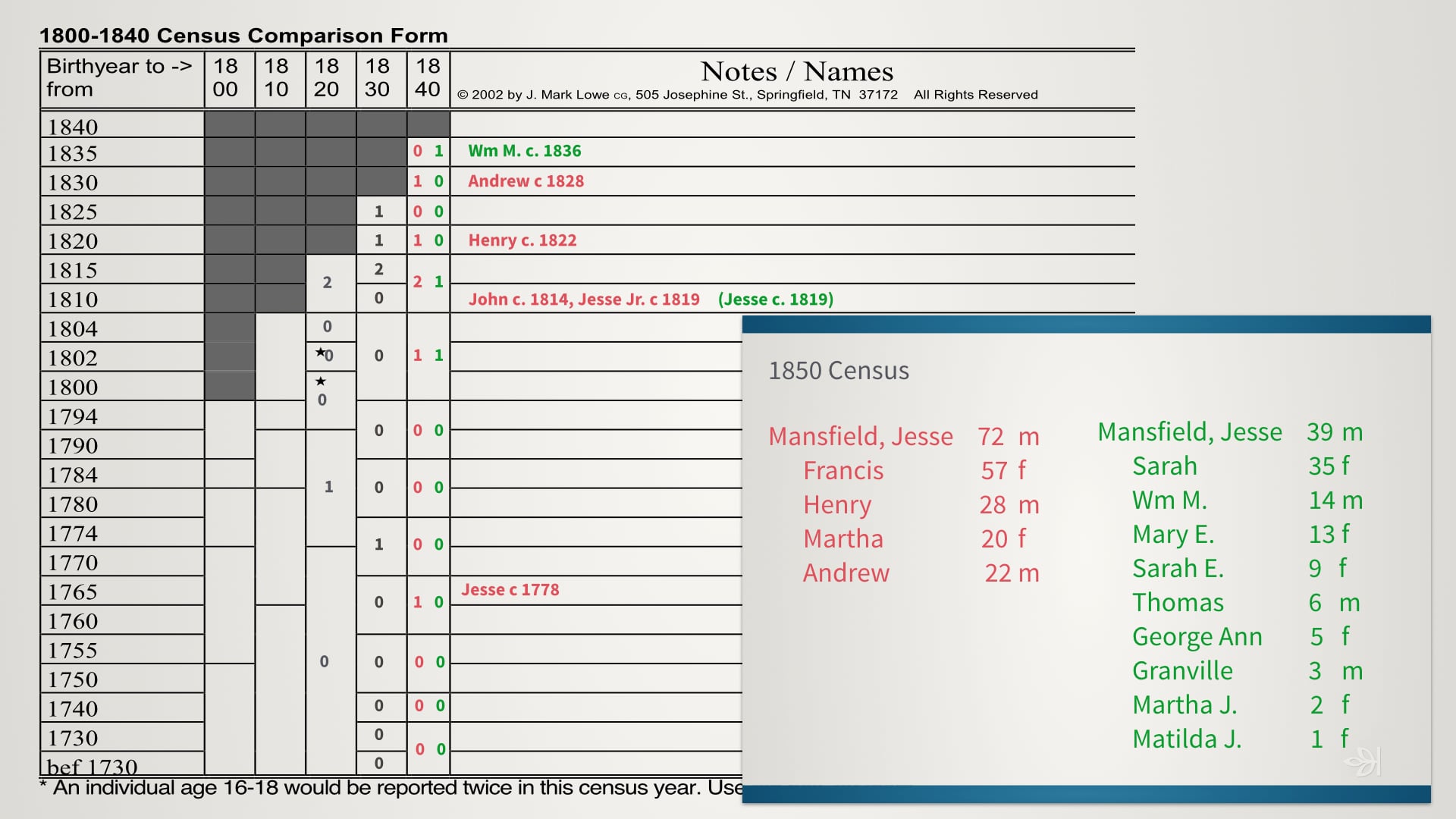Screen dimensions: 1456x819
Task: Click the star marker in the 1802 row
Action: (320, 352)
